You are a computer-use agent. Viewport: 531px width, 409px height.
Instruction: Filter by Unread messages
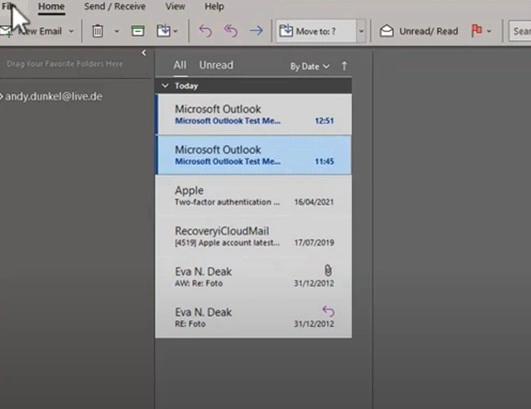216,65
